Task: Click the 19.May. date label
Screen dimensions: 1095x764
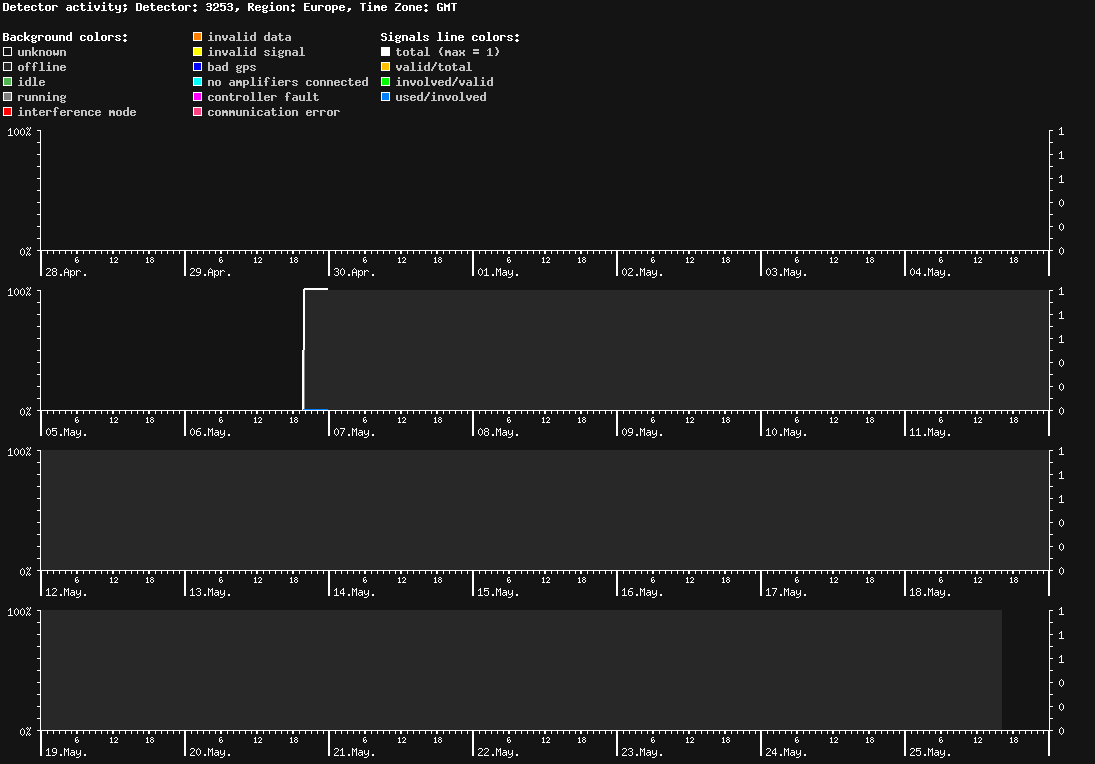Action: pos(66,752)
